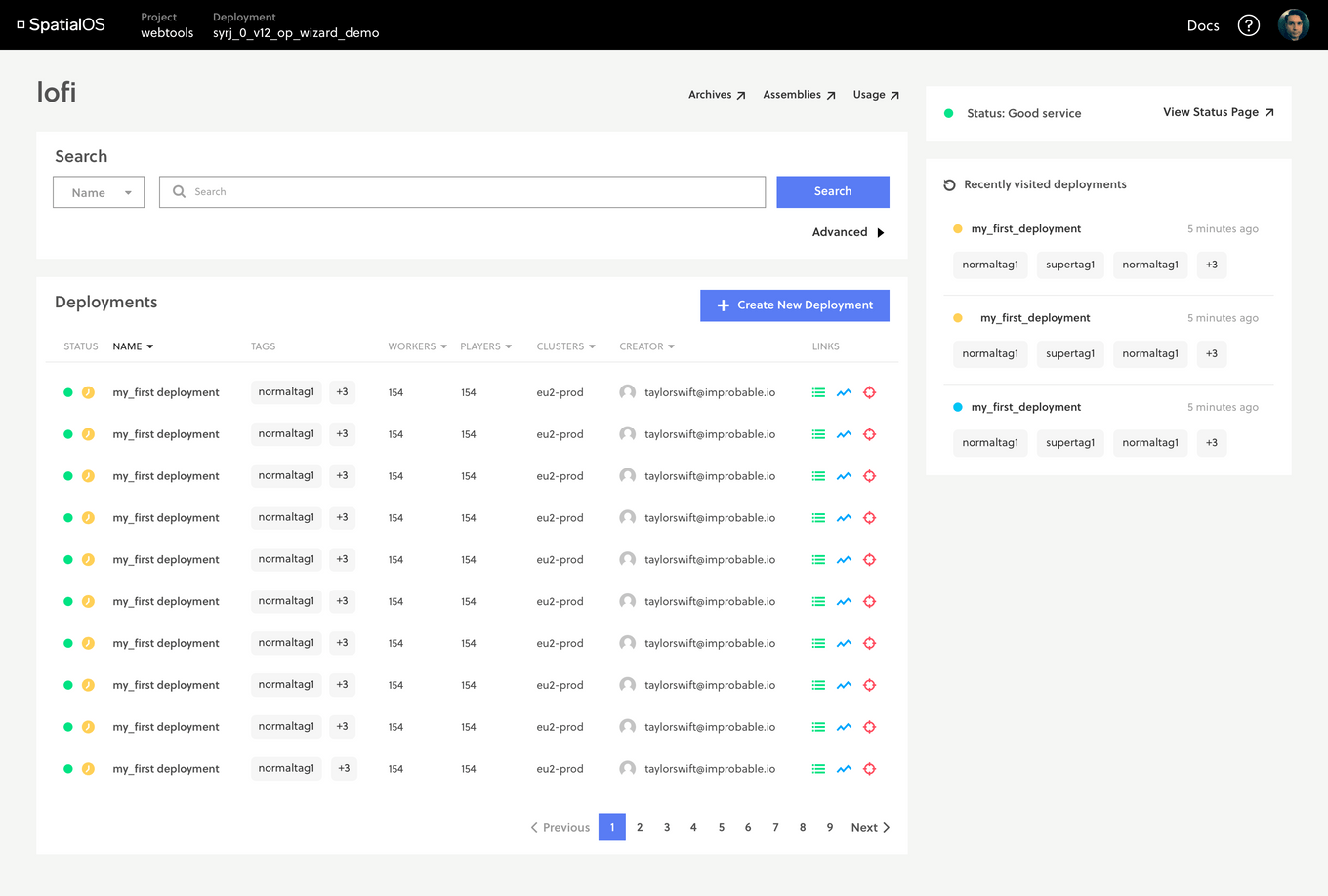Open the View Status Page link

click(1218, 112)
